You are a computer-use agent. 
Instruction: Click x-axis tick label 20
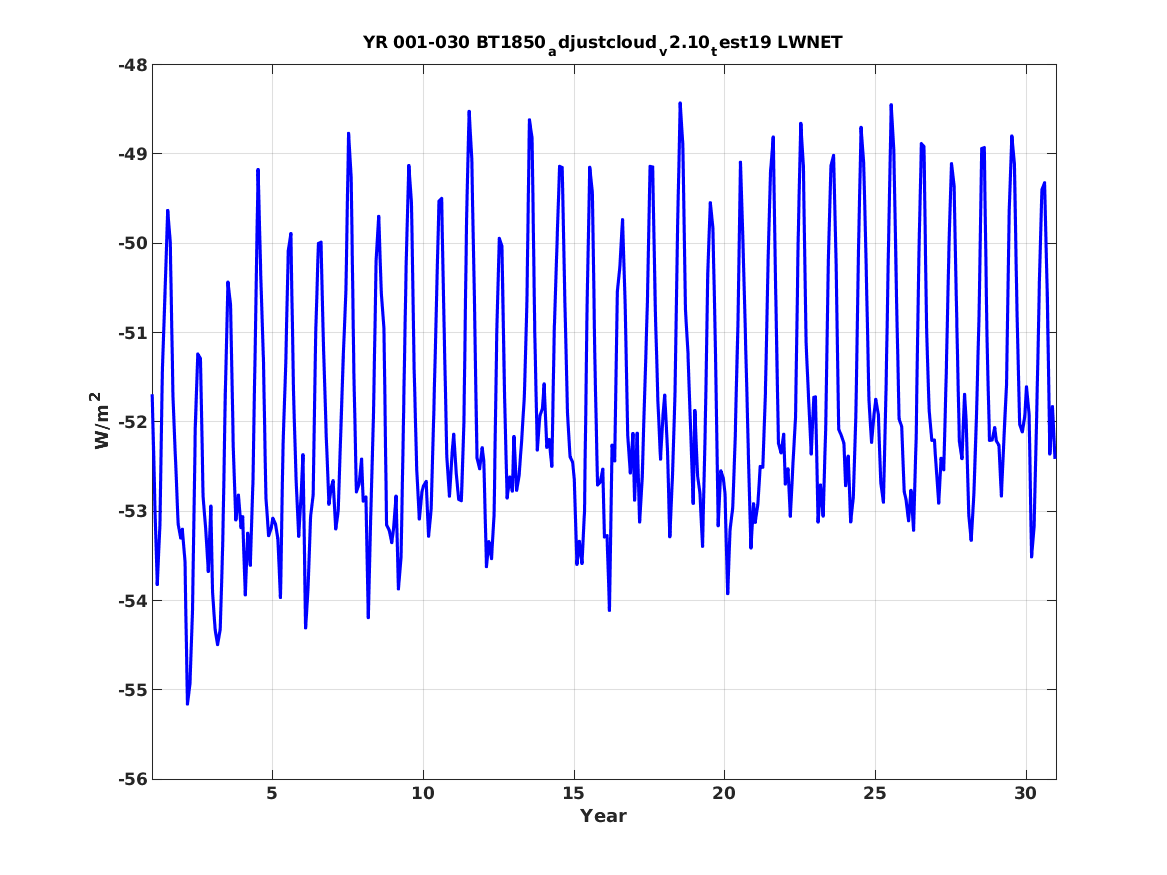[x=724, y=794]
